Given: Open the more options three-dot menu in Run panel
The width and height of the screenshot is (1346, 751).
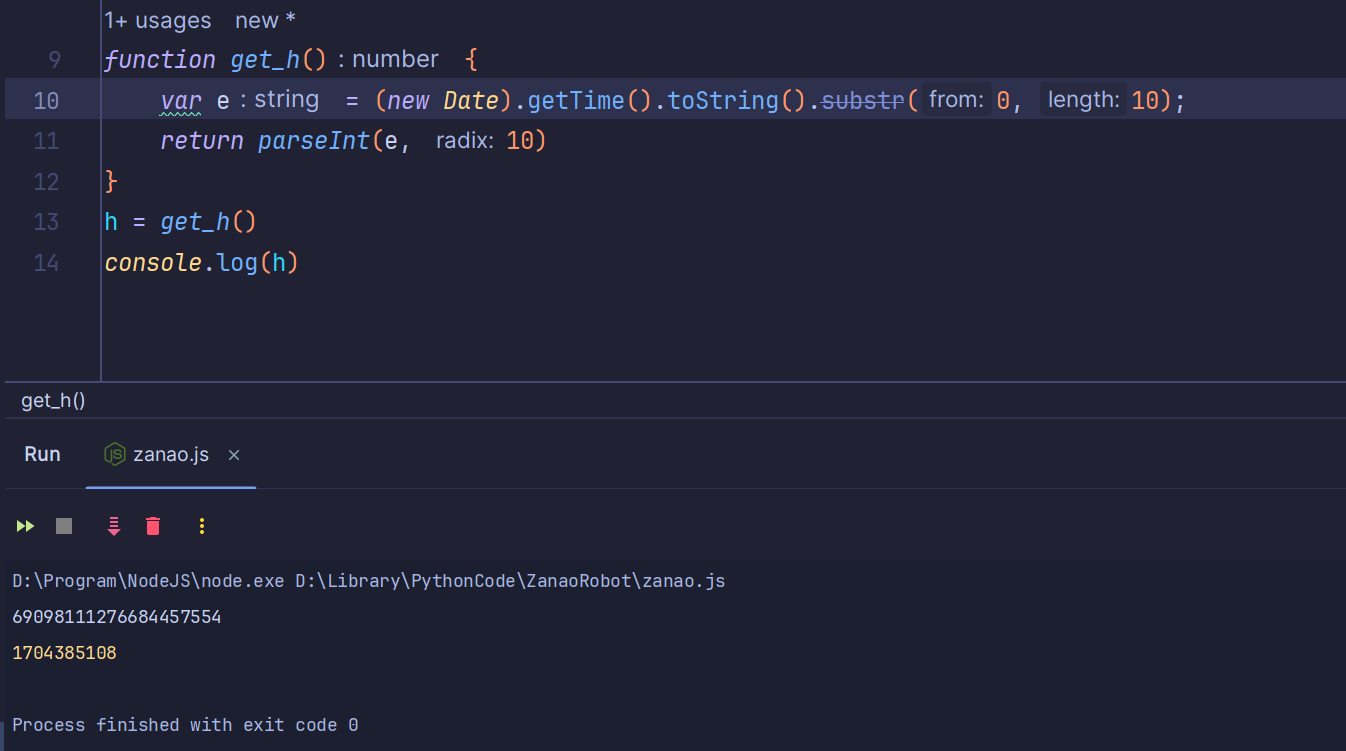Looking at the screenshot, I should (x=202, y=526).
